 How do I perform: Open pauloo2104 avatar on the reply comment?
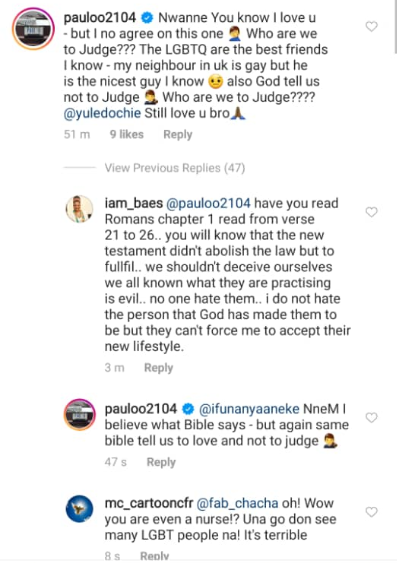79,414
